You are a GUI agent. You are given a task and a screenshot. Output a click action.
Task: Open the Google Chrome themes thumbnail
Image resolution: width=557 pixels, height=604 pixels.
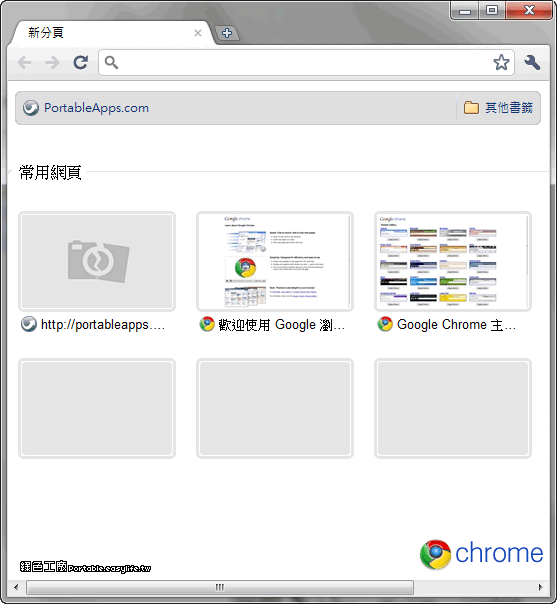coord(453,262)
